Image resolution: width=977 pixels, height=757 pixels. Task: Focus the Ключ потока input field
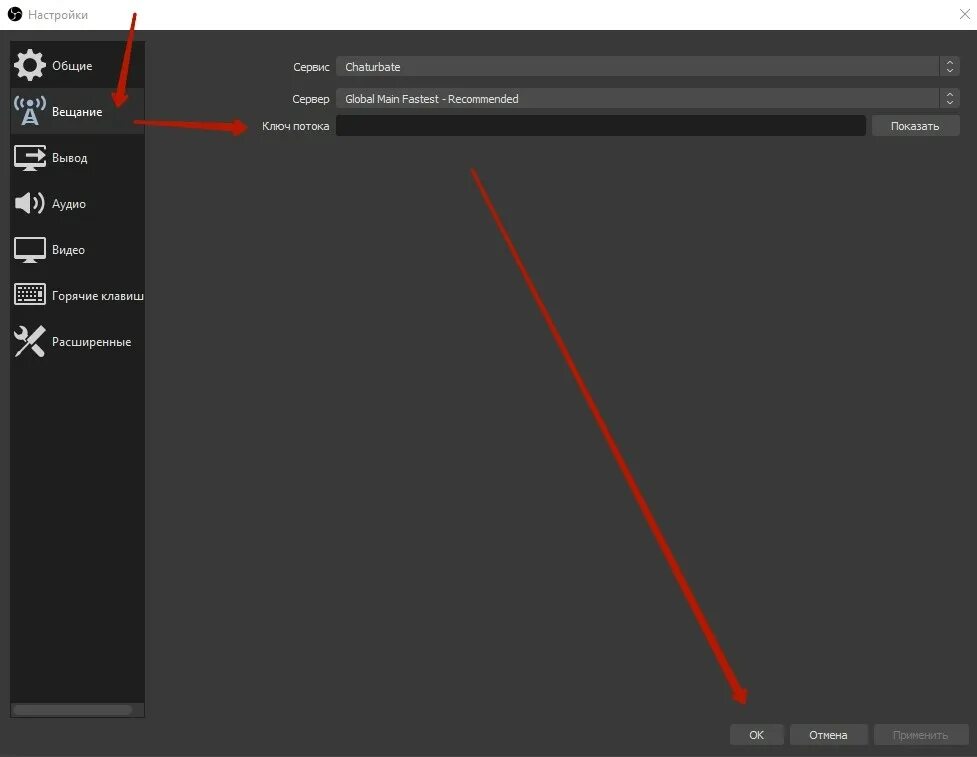click(x=601, y=126)
